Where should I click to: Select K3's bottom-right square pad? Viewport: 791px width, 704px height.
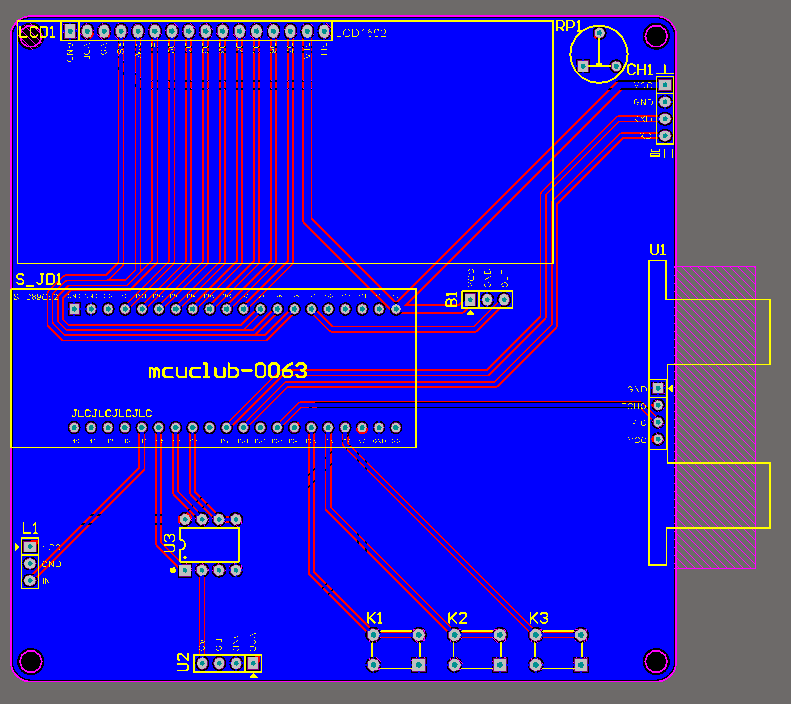(x=581, y=665)
